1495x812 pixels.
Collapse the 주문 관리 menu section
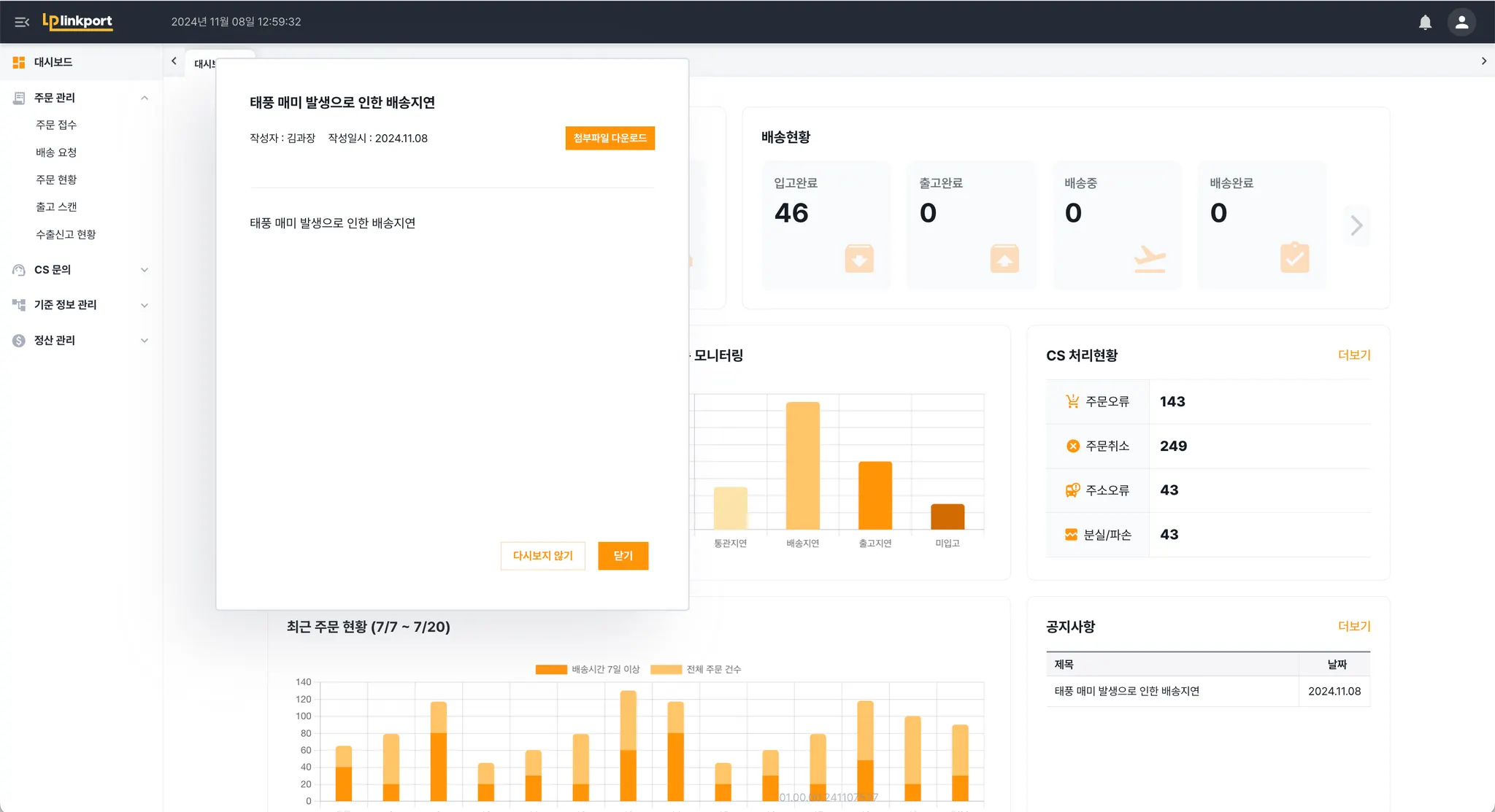click(145, 98)
